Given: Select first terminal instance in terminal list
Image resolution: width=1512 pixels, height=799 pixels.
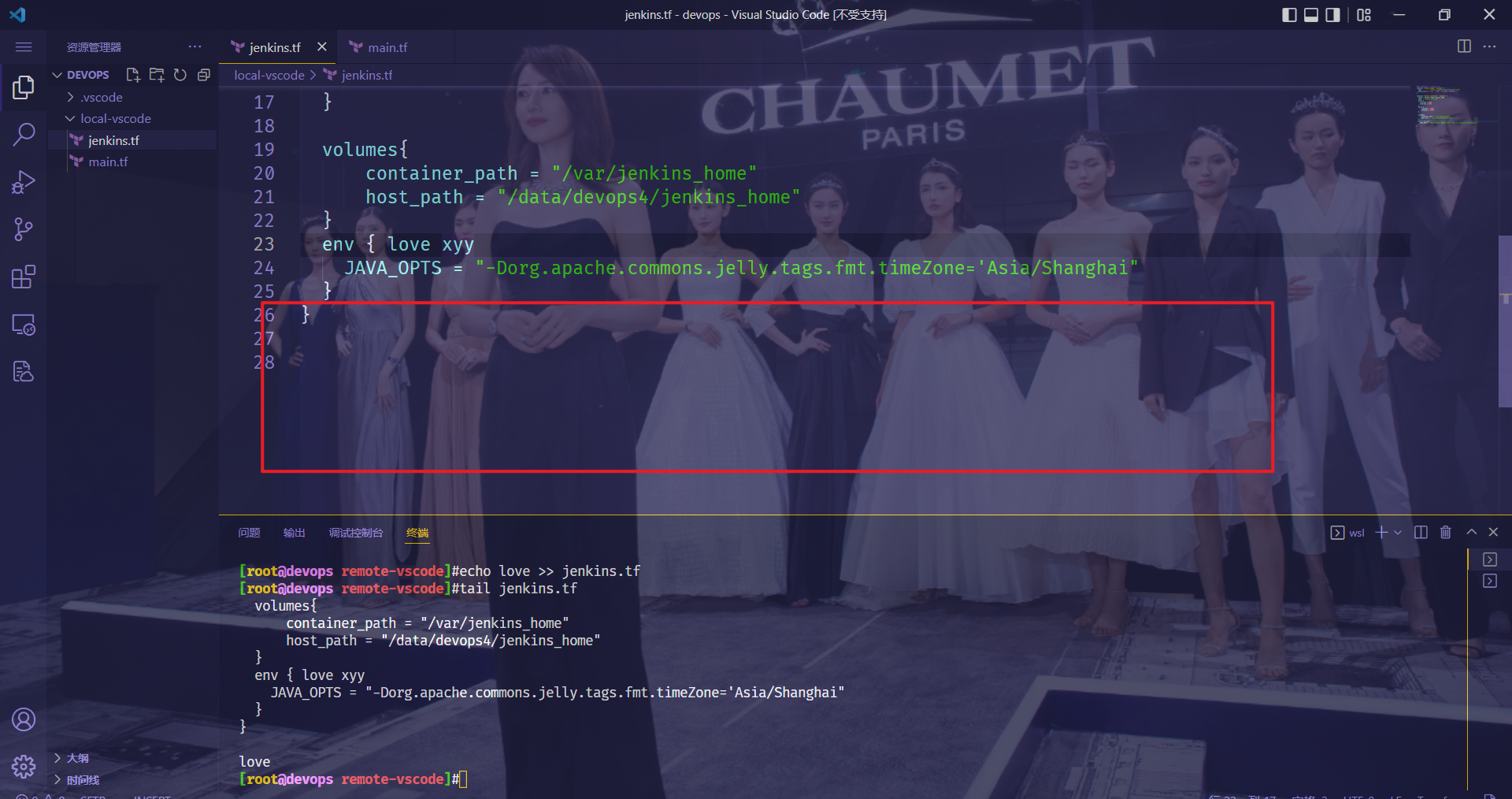Looking at the screenshot, I should coord(1490,559).
